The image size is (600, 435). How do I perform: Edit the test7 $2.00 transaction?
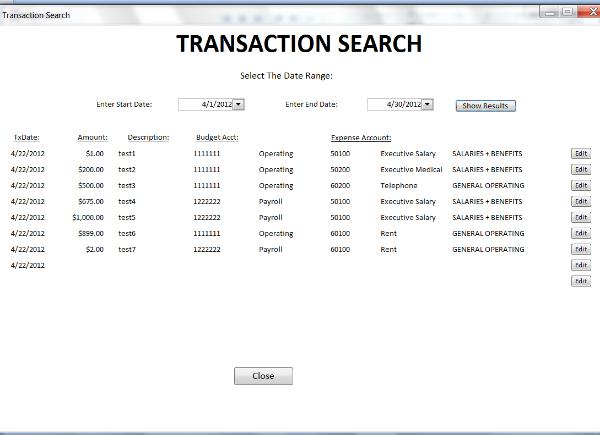580,249
